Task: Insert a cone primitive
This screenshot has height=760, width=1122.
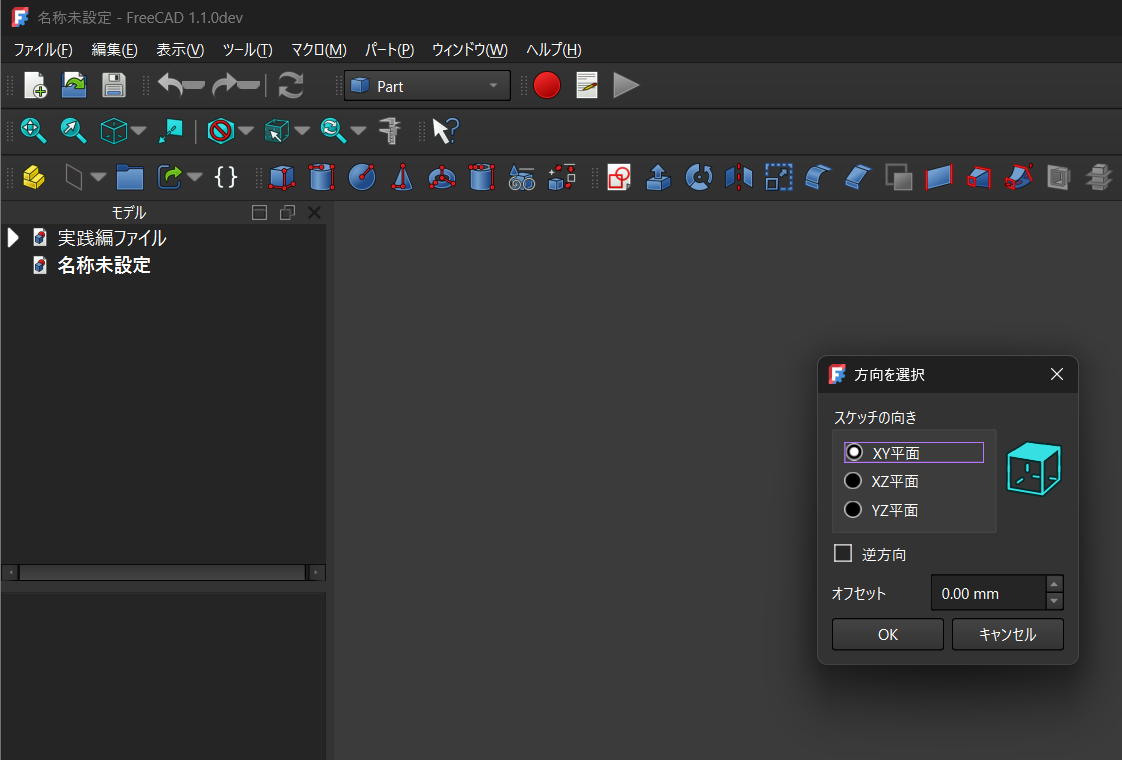Action: 401,177
